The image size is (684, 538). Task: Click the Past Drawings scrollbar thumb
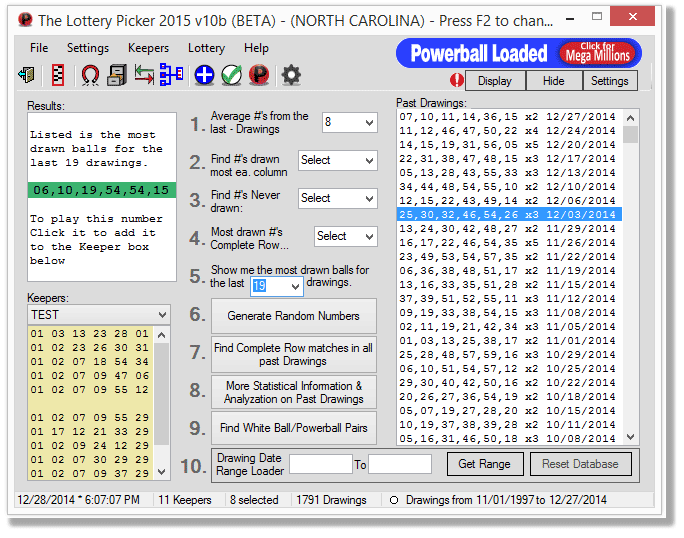630,134
